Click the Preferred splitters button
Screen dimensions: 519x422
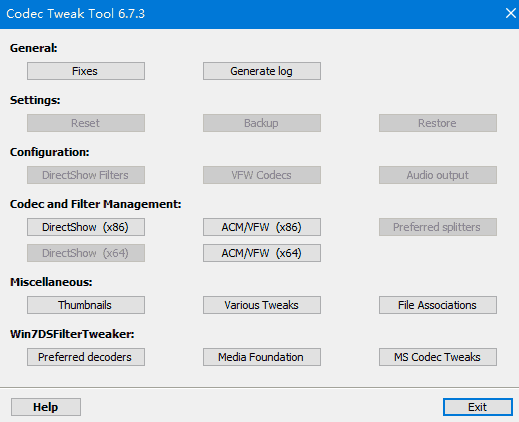click(438, 227)
